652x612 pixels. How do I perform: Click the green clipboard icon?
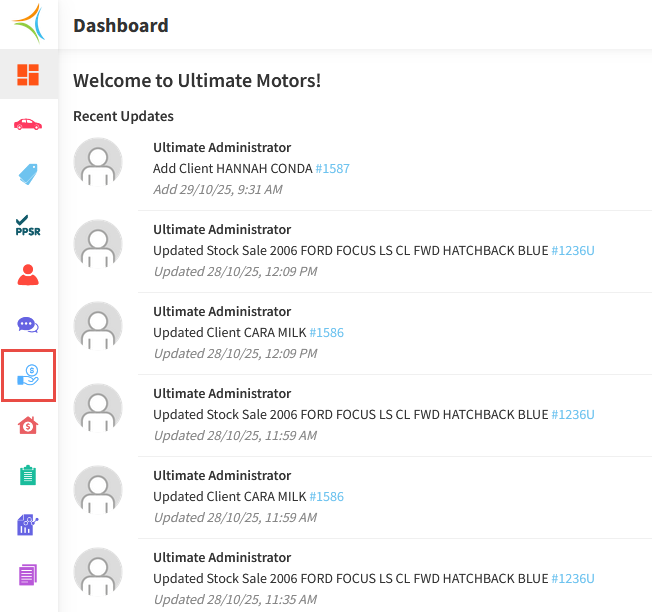(28, 475)
